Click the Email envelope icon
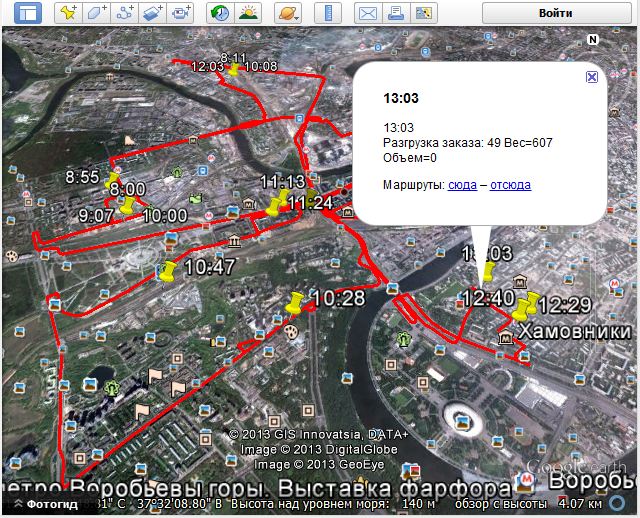The image size is (640, 518). click(x=368, y=13)
